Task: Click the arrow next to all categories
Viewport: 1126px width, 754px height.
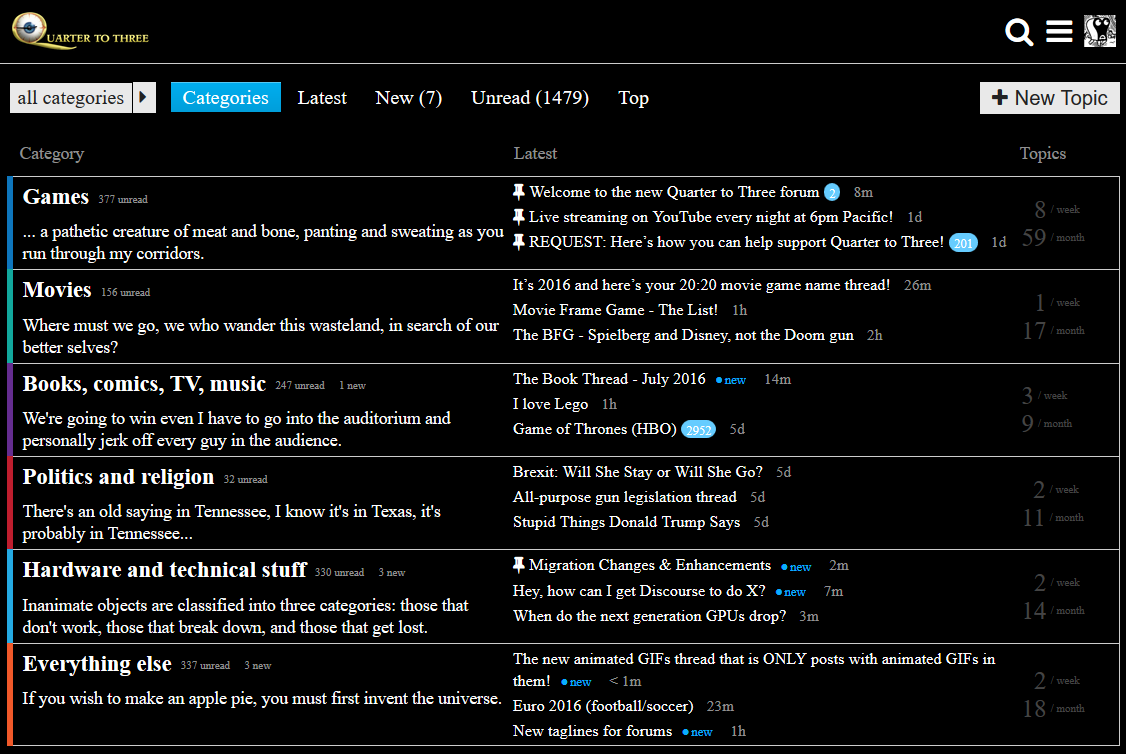Action: [144, 98]
